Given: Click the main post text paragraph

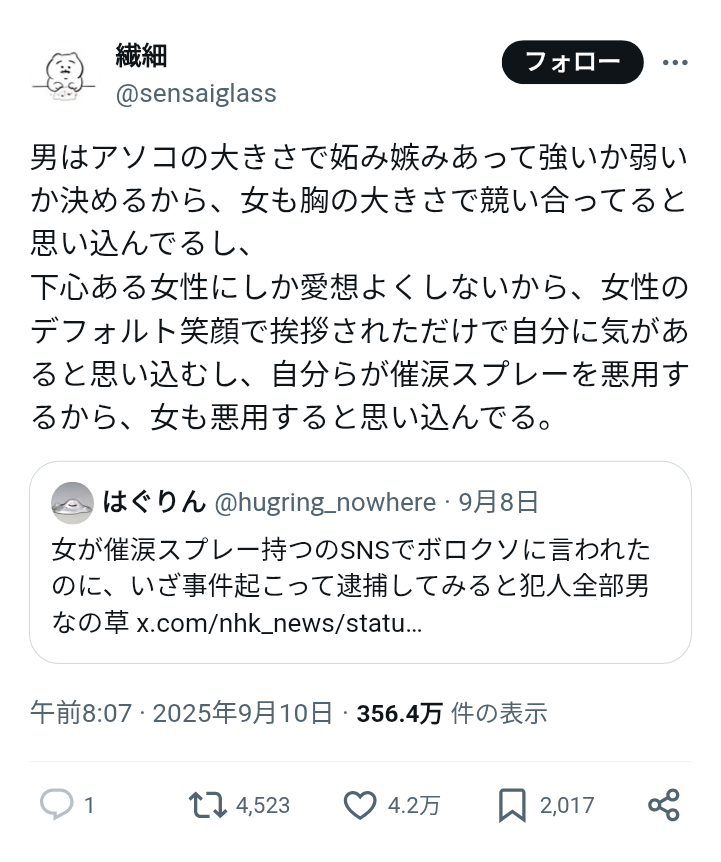Looking at the screenshot, I should point(360,285).
